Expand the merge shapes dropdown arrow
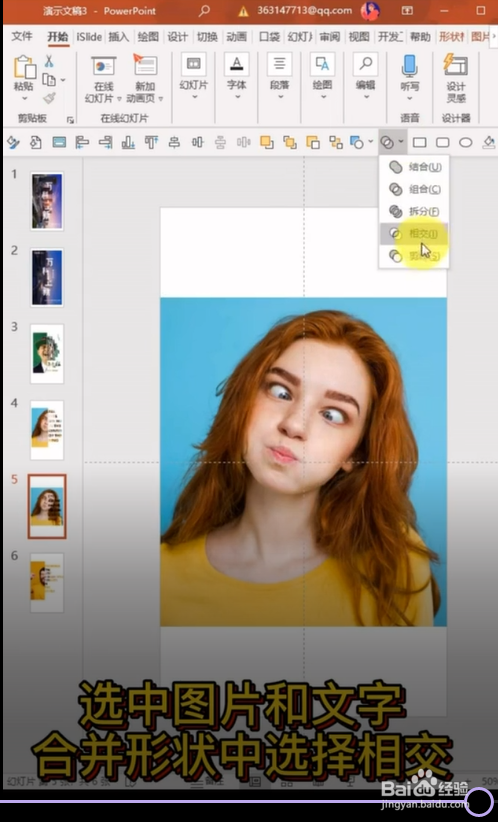 pyautogui.click(x=401, y=142)
